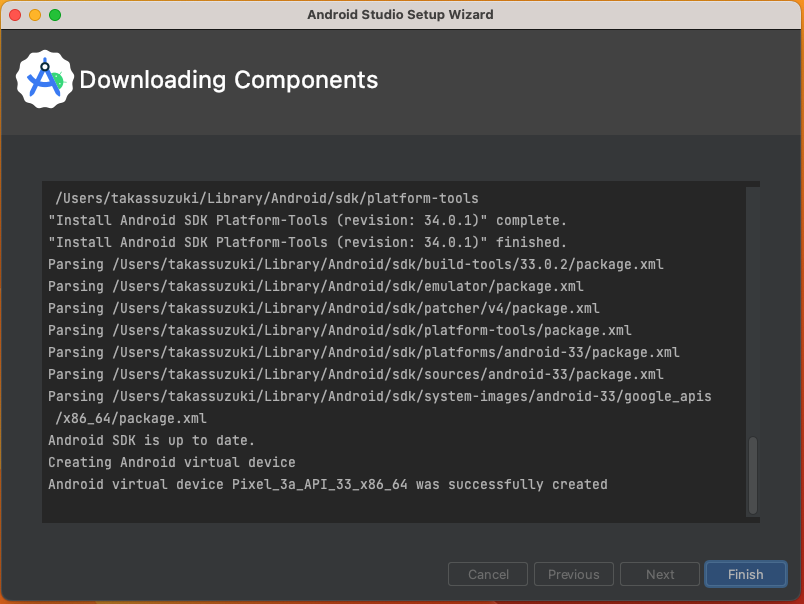Click the Previous button
804x604 pixels.
click(x=574, y=574)
